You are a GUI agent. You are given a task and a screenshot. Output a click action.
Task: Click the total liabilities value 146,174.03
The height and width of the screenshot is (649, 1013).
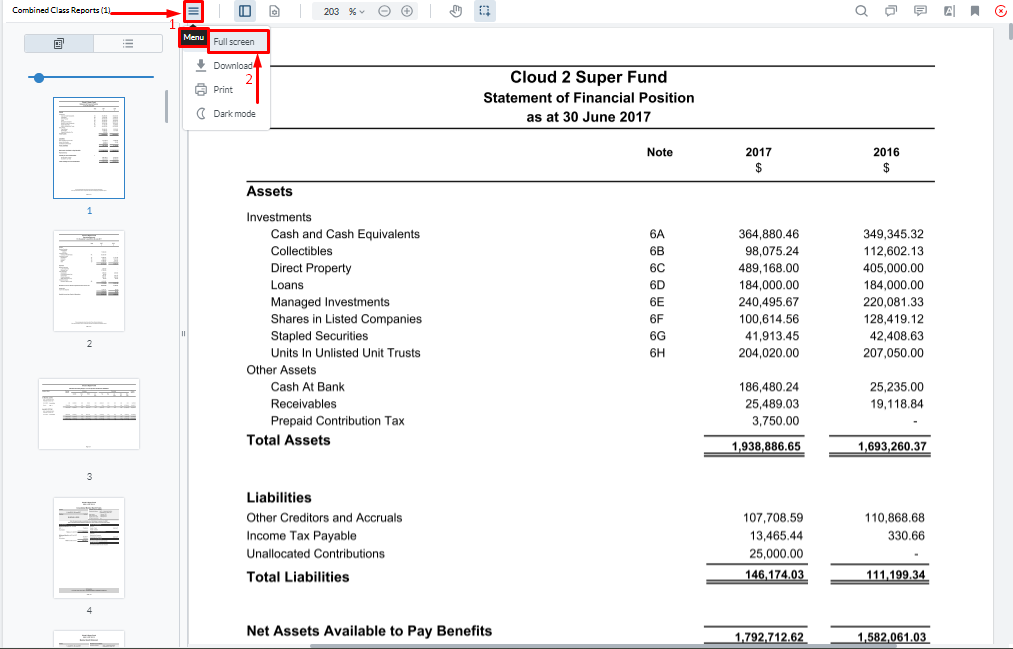(x=774, y=575)
